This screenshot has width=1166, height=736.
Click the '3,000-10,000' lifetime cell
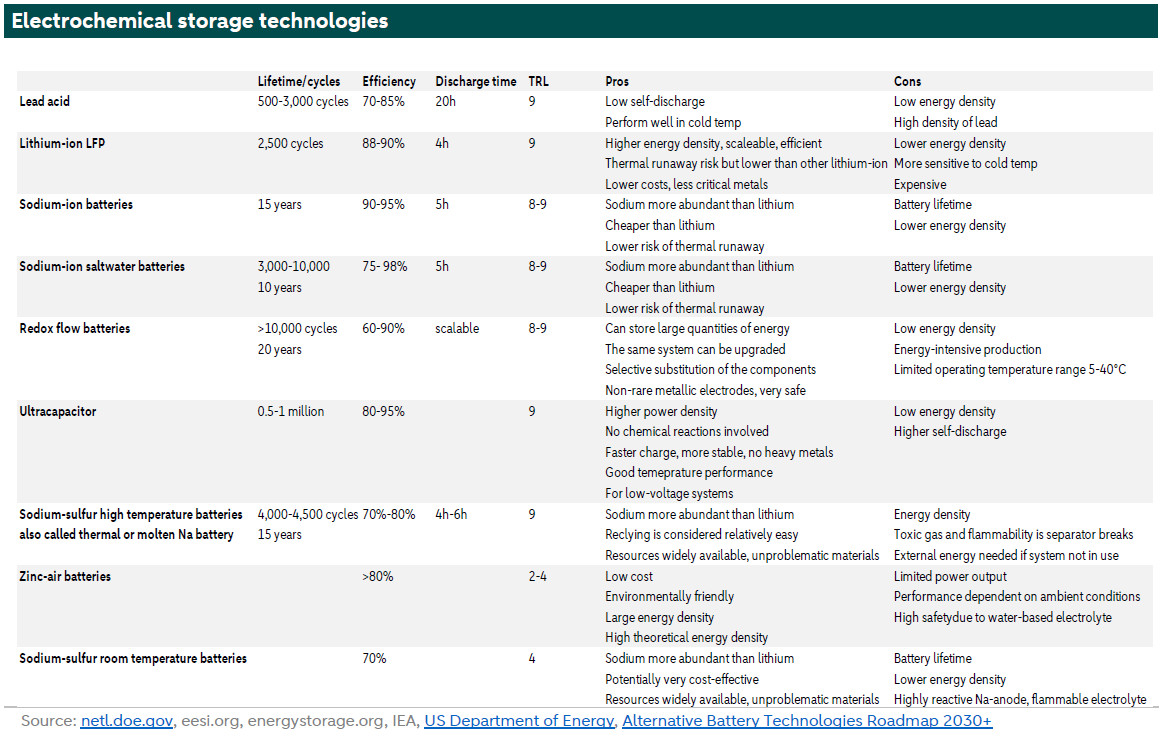pos(294,266)
